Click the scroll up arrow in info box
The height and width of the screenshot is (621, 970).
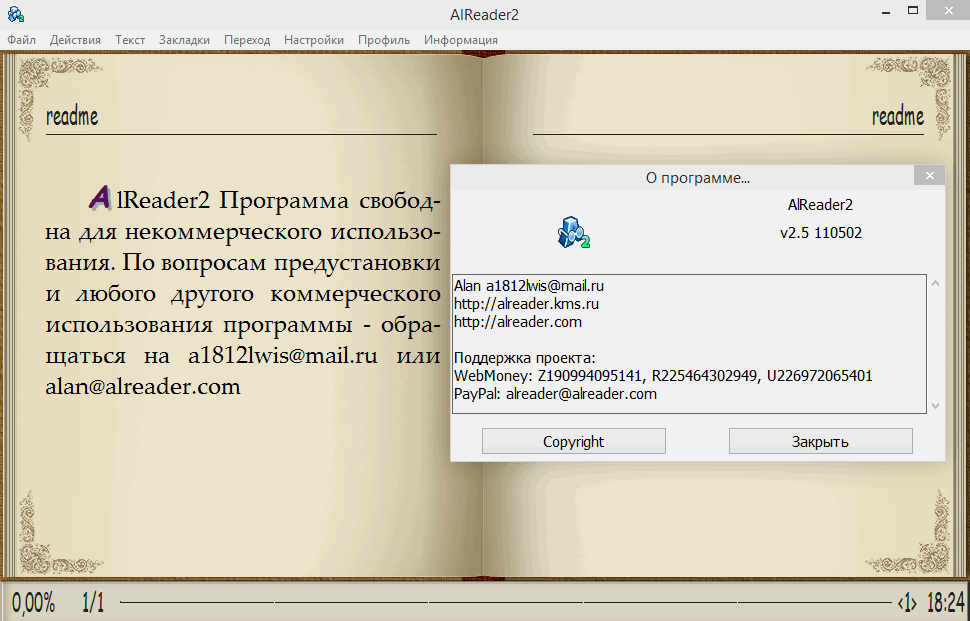pos(935,283)
